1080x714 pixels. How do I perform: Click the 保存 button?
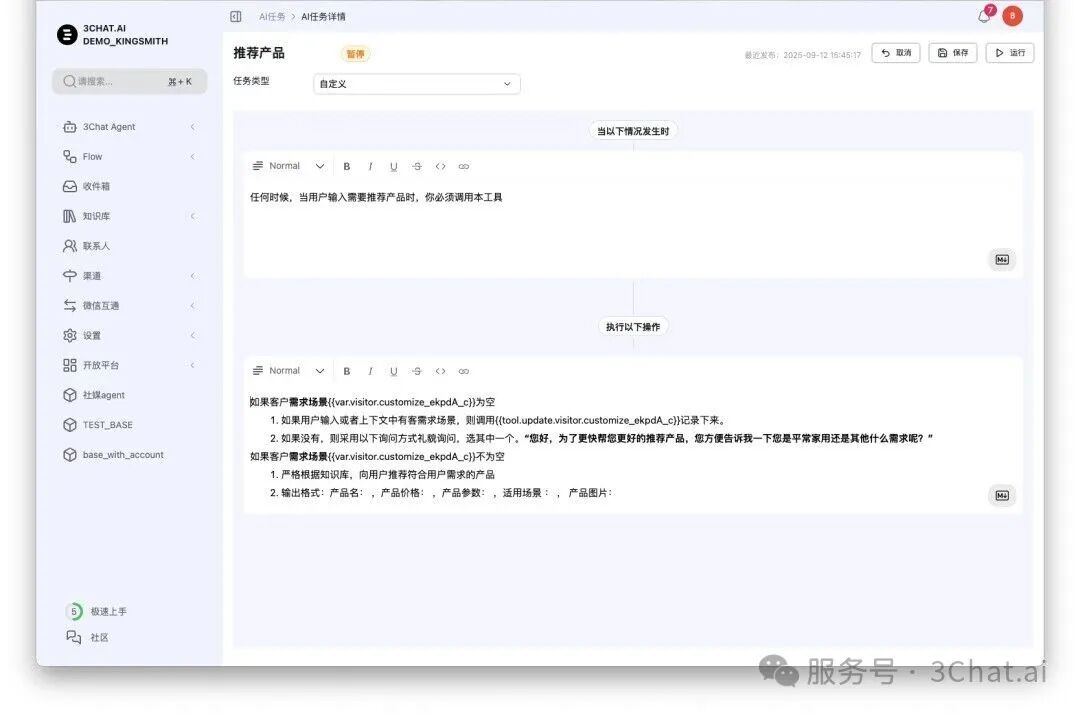click(953, 53)
